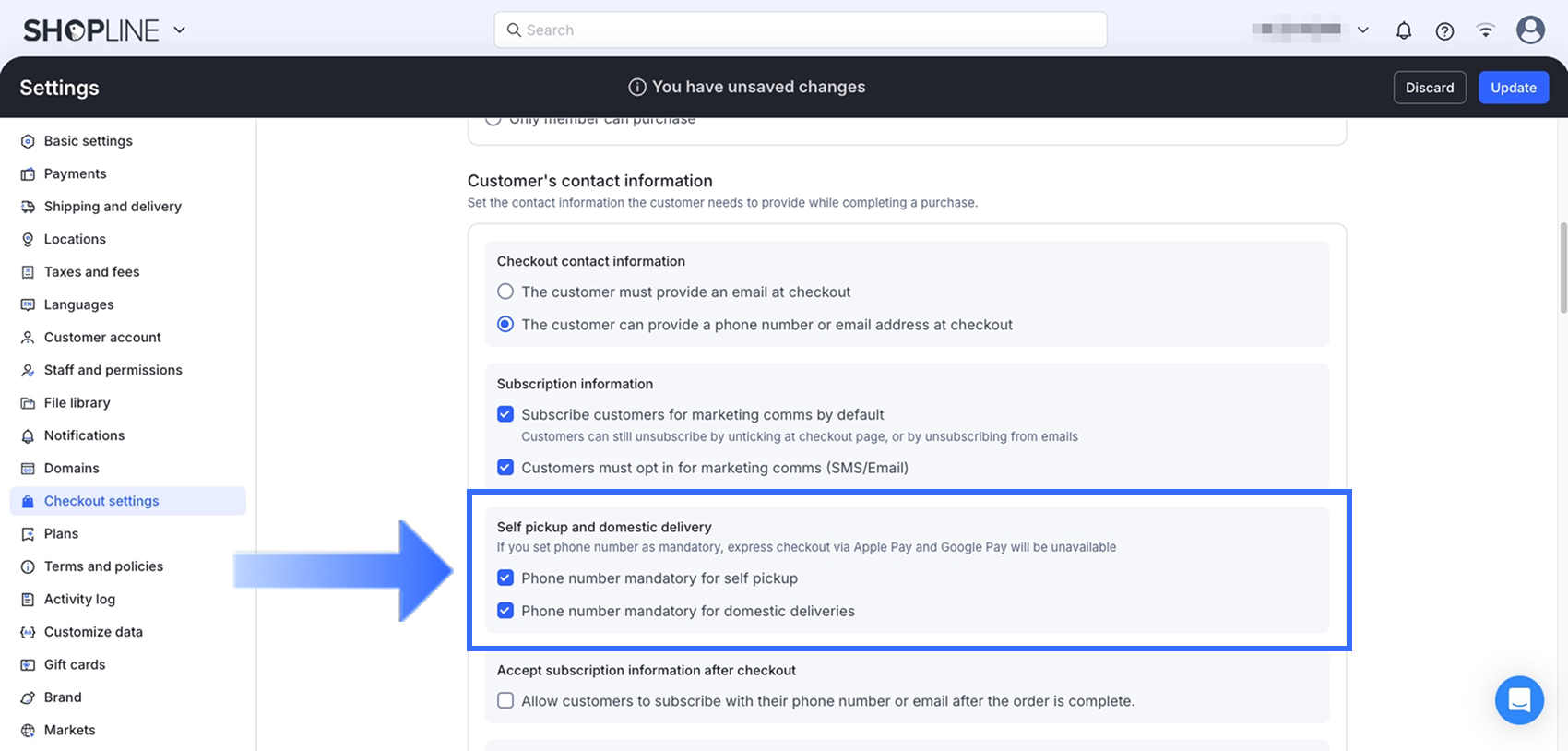Expand the SHOPLINE logo dropdown arrow
The height and width of the screenshot is (751, 1568).
180,30
